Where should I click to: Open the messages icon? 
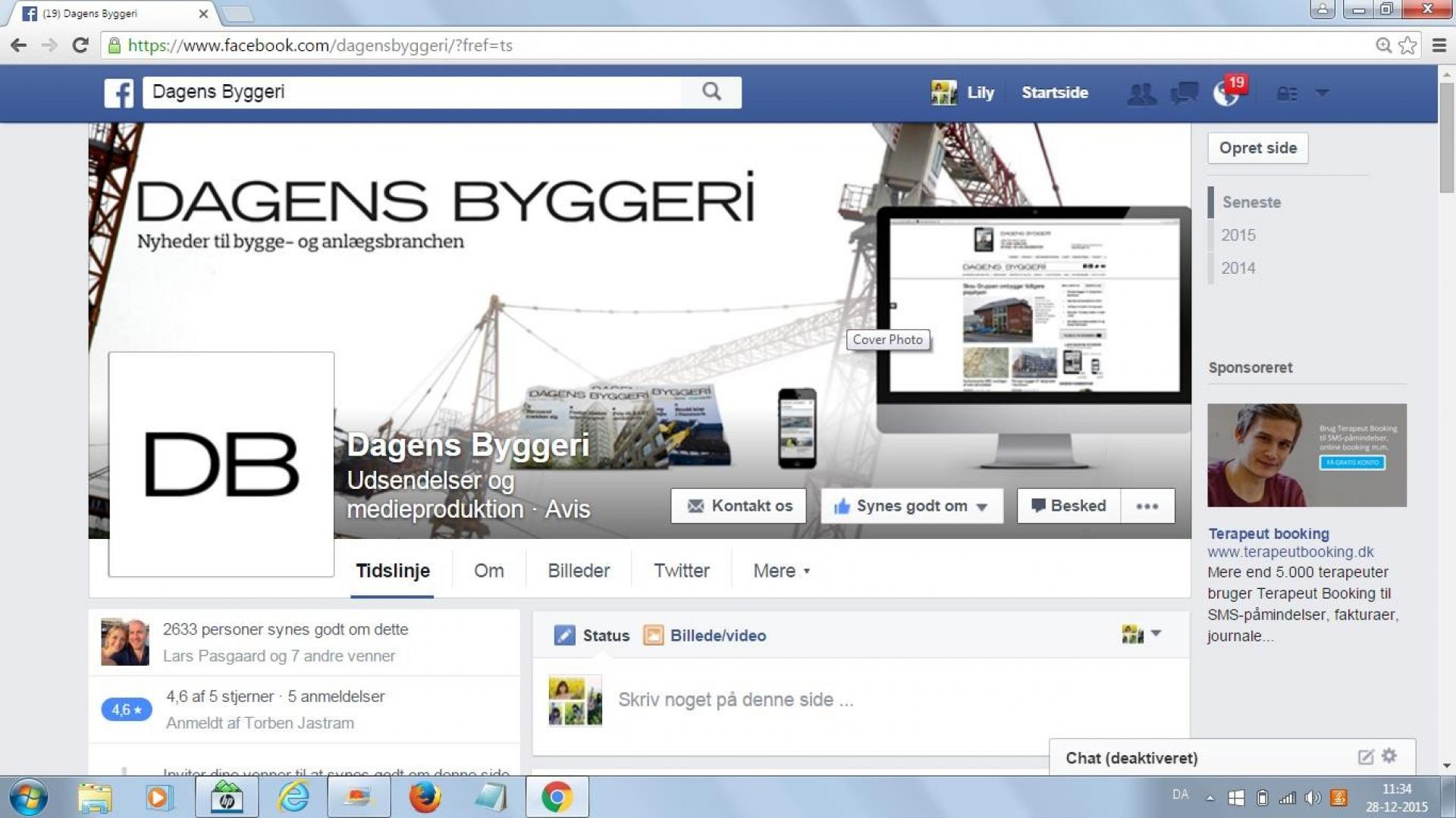pos(1184,93)
